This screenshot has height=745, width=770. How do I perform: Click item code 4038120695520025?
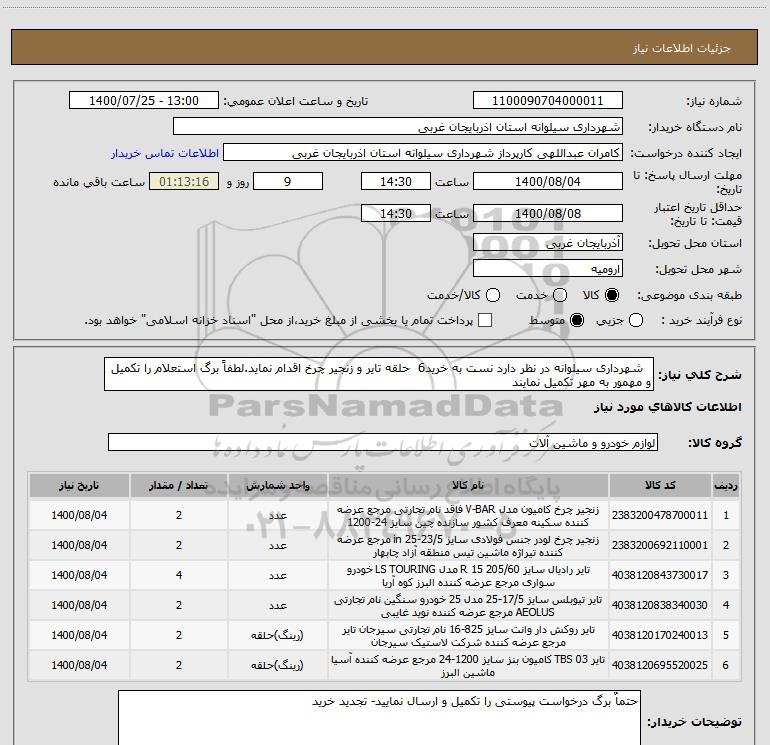[660, 665]
